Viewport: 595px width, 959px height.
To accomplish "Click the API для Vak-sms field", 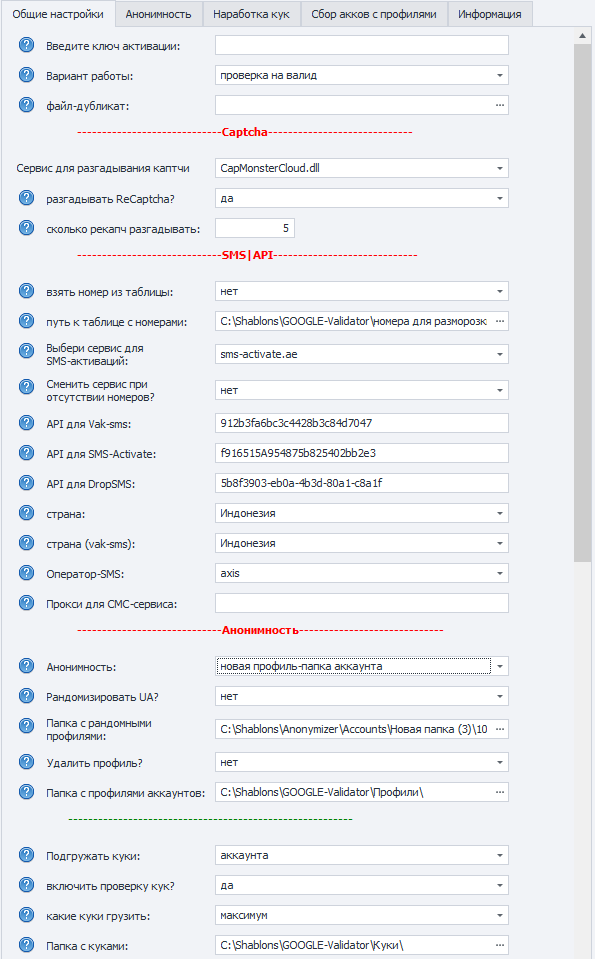I will tap(361, 423).
